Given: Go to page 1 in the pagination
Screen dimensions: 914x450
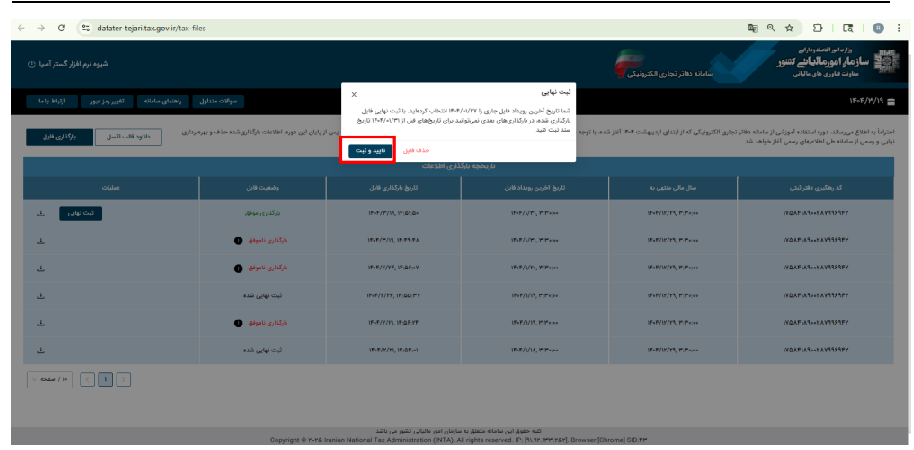Looking at the screenshot, I should [106, 379].
